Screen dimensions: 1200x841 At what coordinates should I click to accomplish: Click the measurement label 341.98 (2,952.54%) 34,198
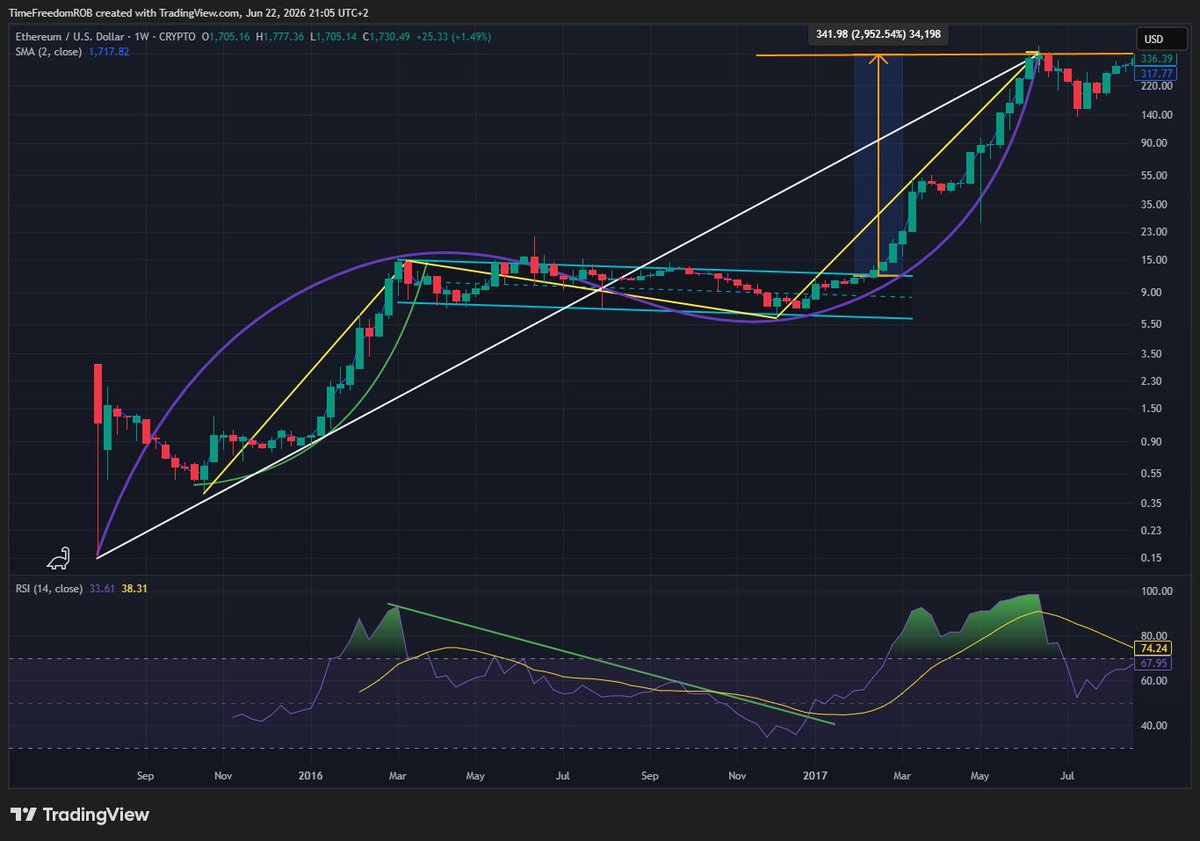(878, 34)
